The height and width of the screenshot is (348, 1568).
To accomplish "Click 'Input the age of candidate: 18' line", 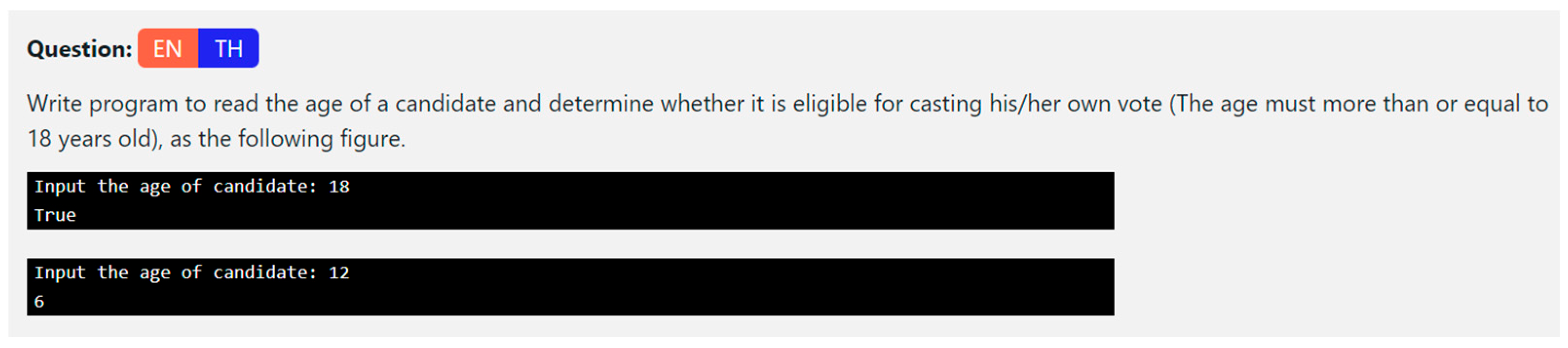I will tap(192, 187).
